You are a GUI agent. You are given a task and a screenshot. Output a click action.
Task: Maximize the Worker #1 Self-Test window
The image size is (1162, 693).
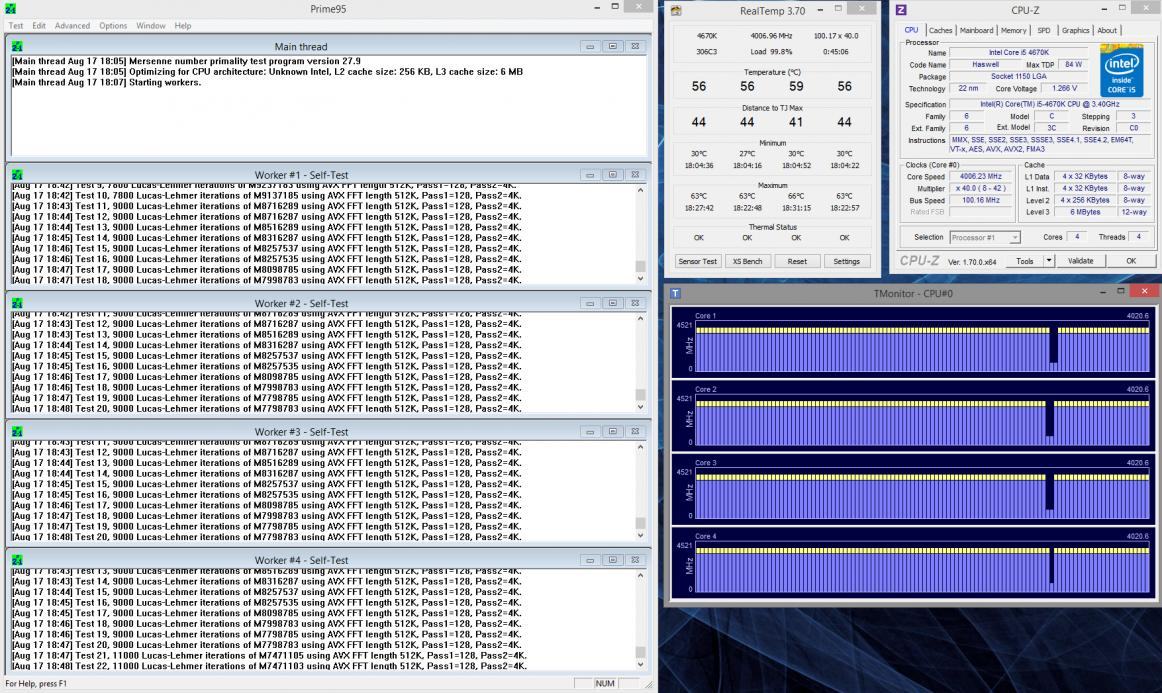tap(612, 175)
